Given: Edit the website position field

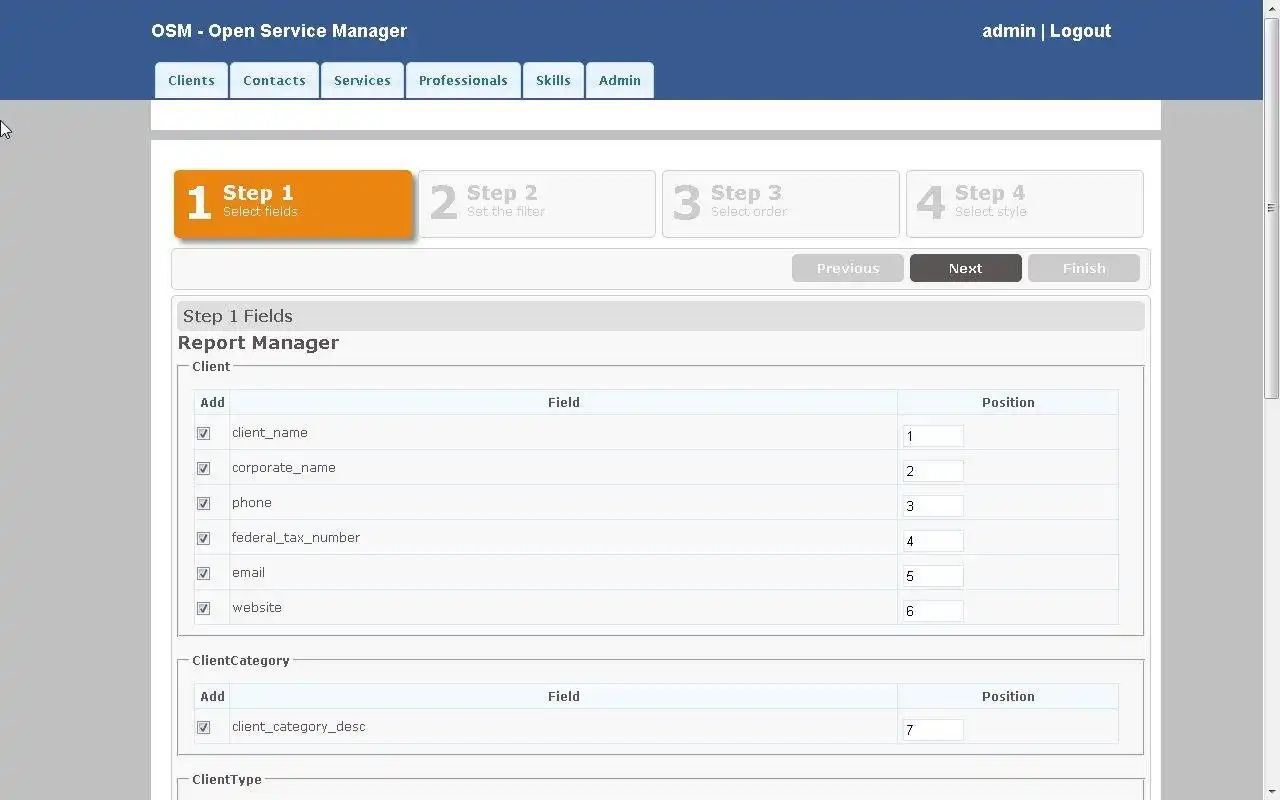Looking at the screenshot, I should (933, 611).
